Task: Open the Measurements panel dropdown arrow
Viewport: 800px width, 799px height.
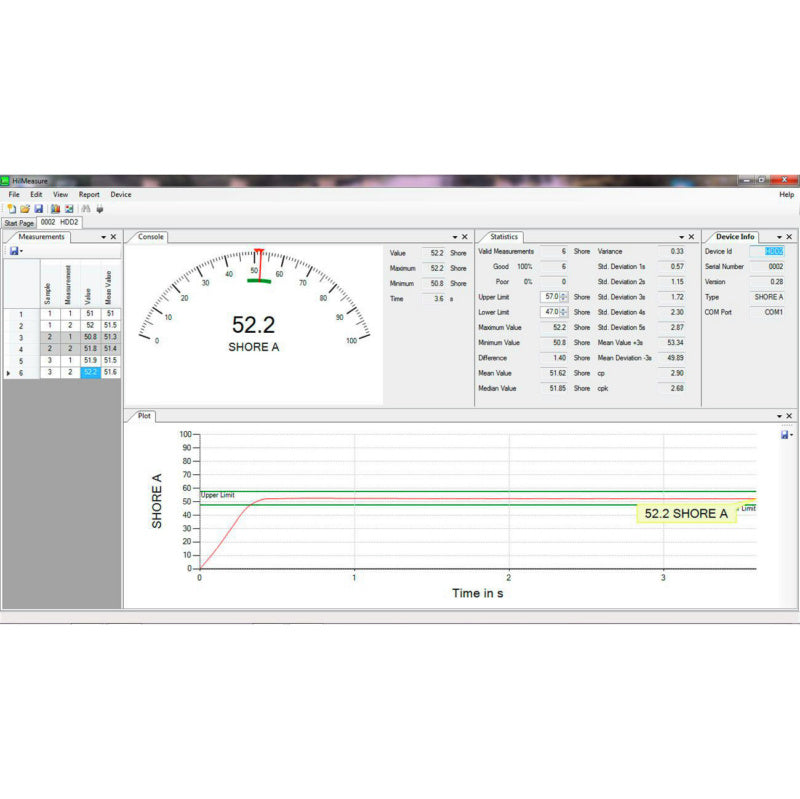Action: [x=103, y=237]
